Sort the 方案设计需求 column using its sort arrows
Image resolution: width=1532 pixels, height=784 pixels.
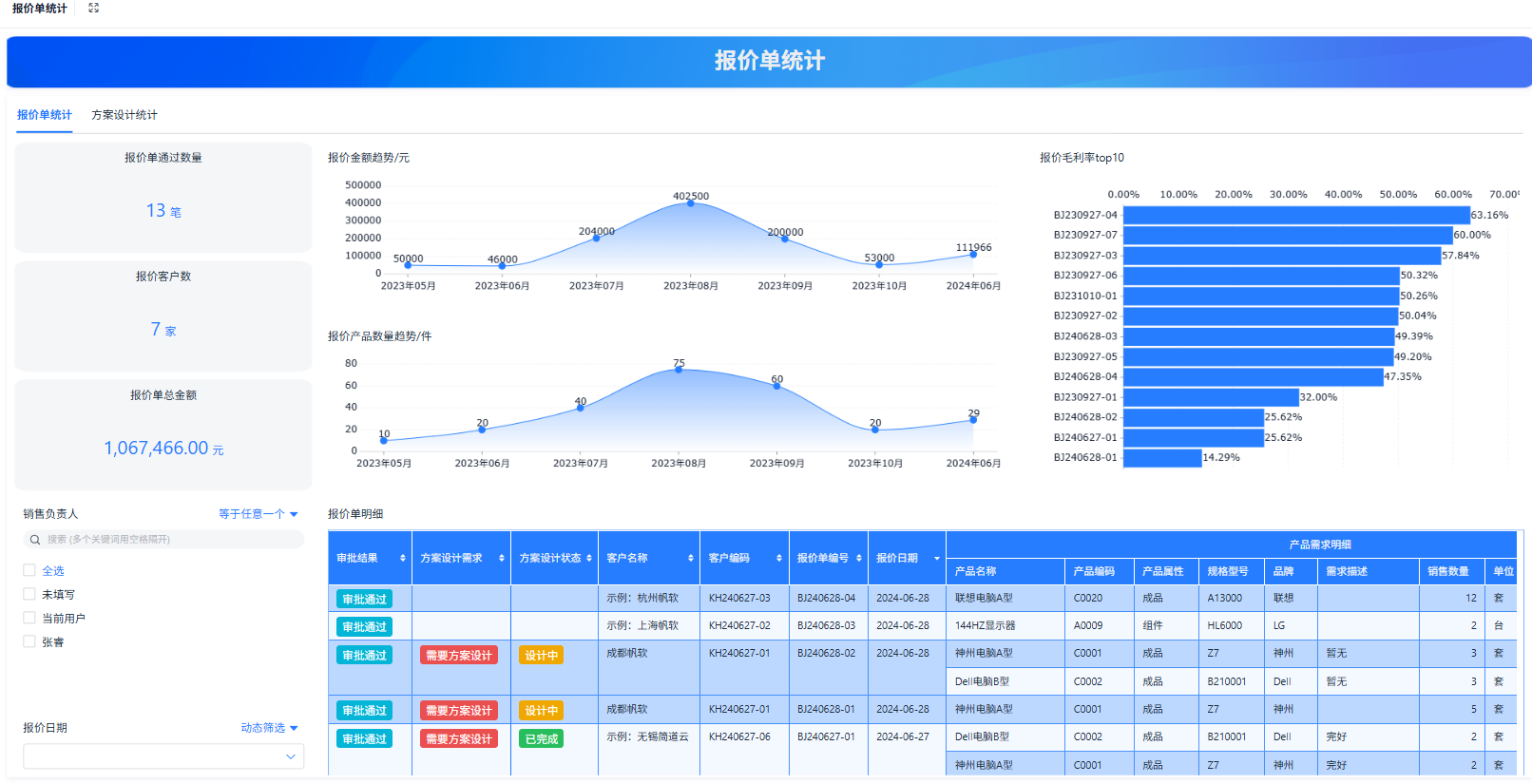502,559
